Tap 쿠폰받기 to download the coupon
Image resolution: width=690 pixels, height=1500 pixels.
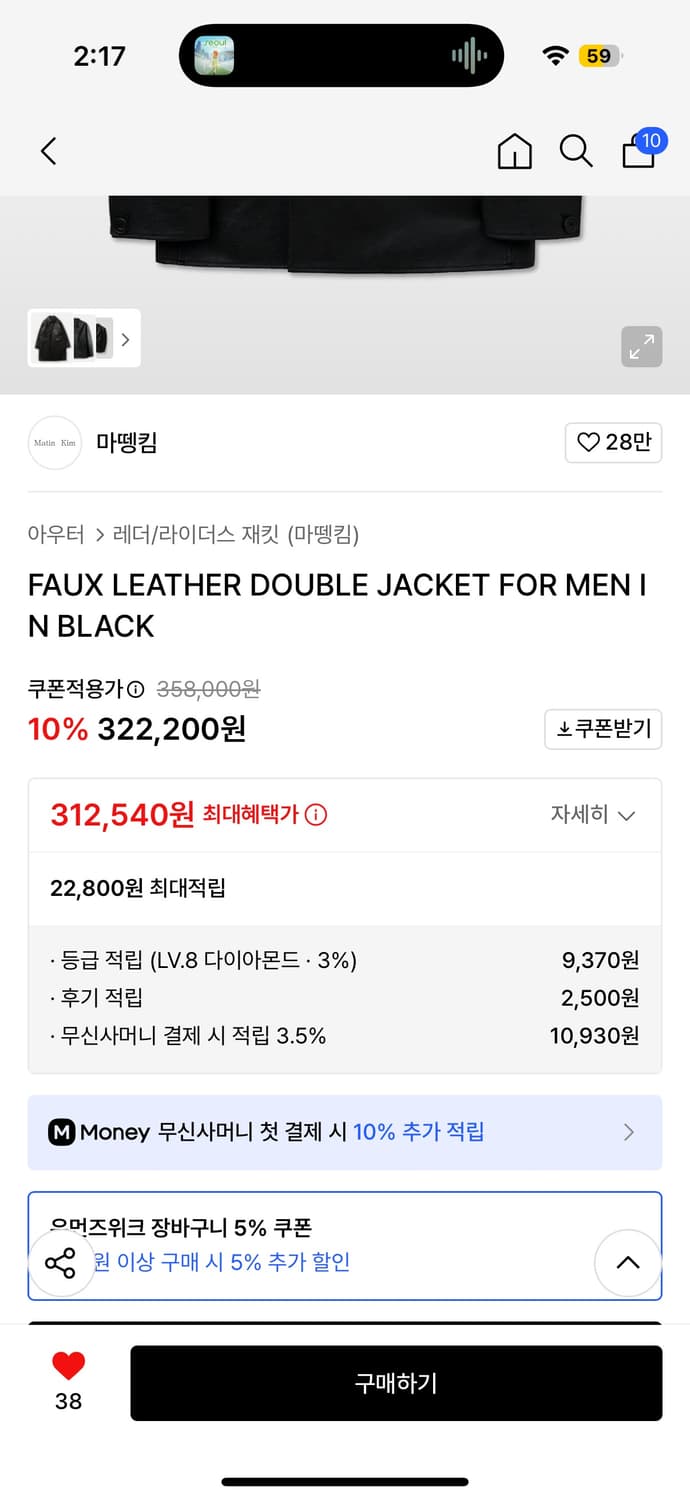click(603, 729)
